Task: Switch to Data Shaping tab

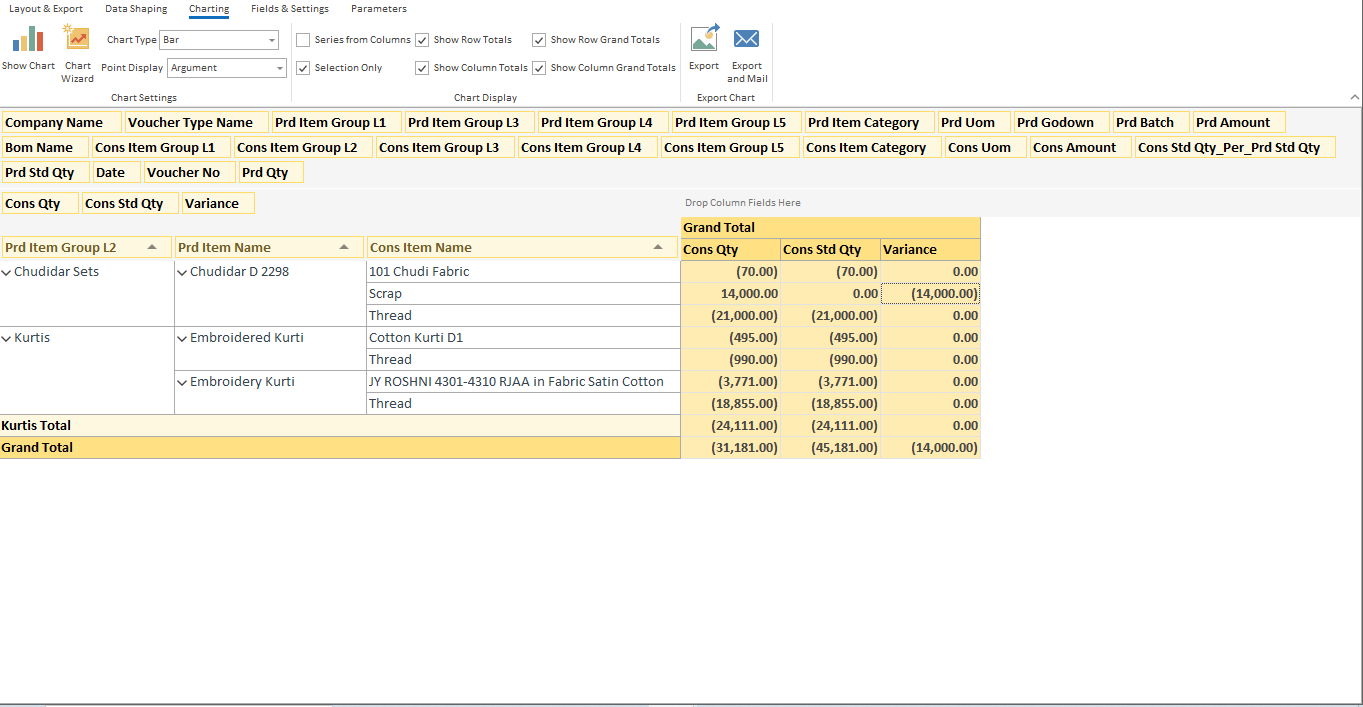Action: coord(136,9)
